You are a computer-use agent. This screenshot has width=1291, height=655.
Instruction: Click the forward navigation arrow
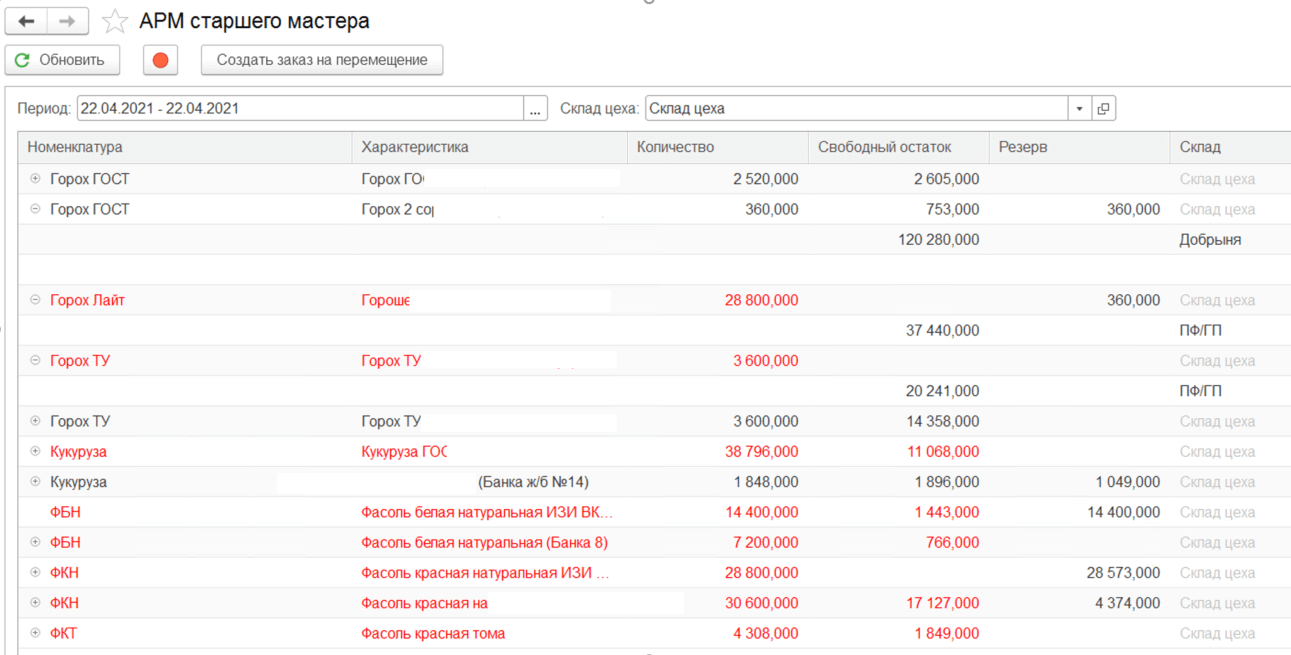coord(67,21)
